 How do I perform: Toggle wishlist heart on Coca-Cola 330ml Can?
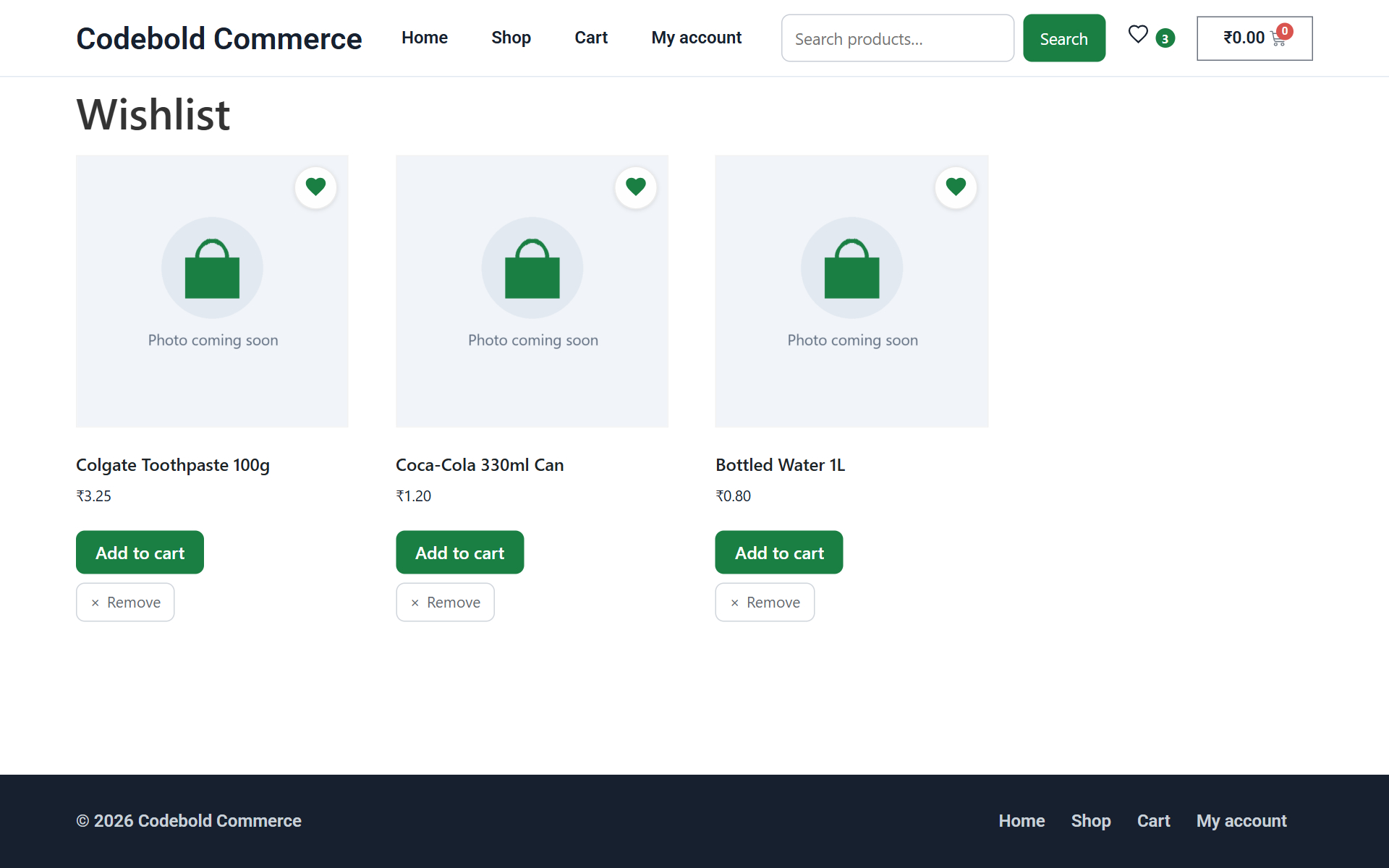pos(636,187)
